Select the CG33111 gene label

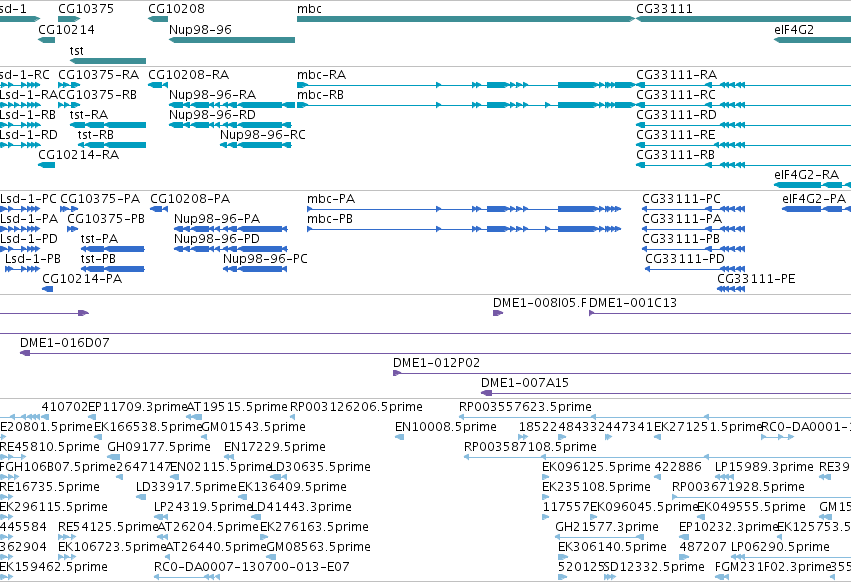(x=664, y=9)
